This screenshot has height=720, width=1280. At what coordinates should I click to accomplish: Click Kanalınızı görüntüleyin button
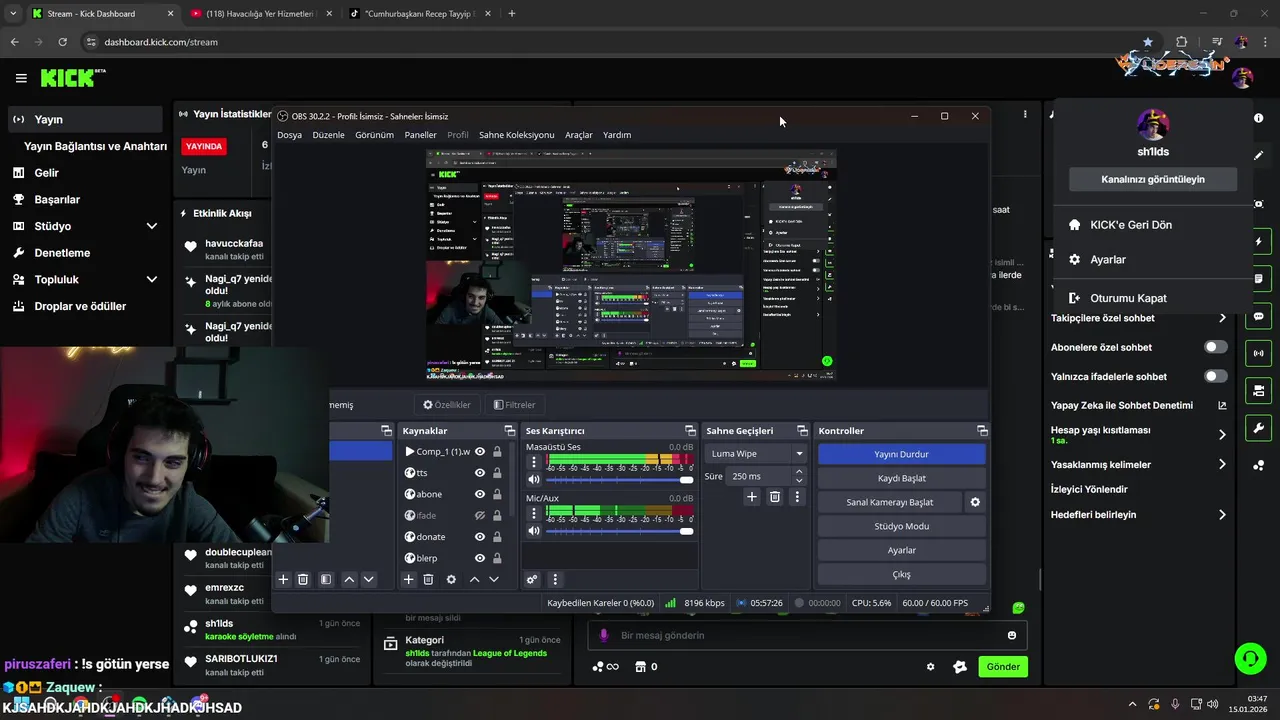coord(1153,179)
